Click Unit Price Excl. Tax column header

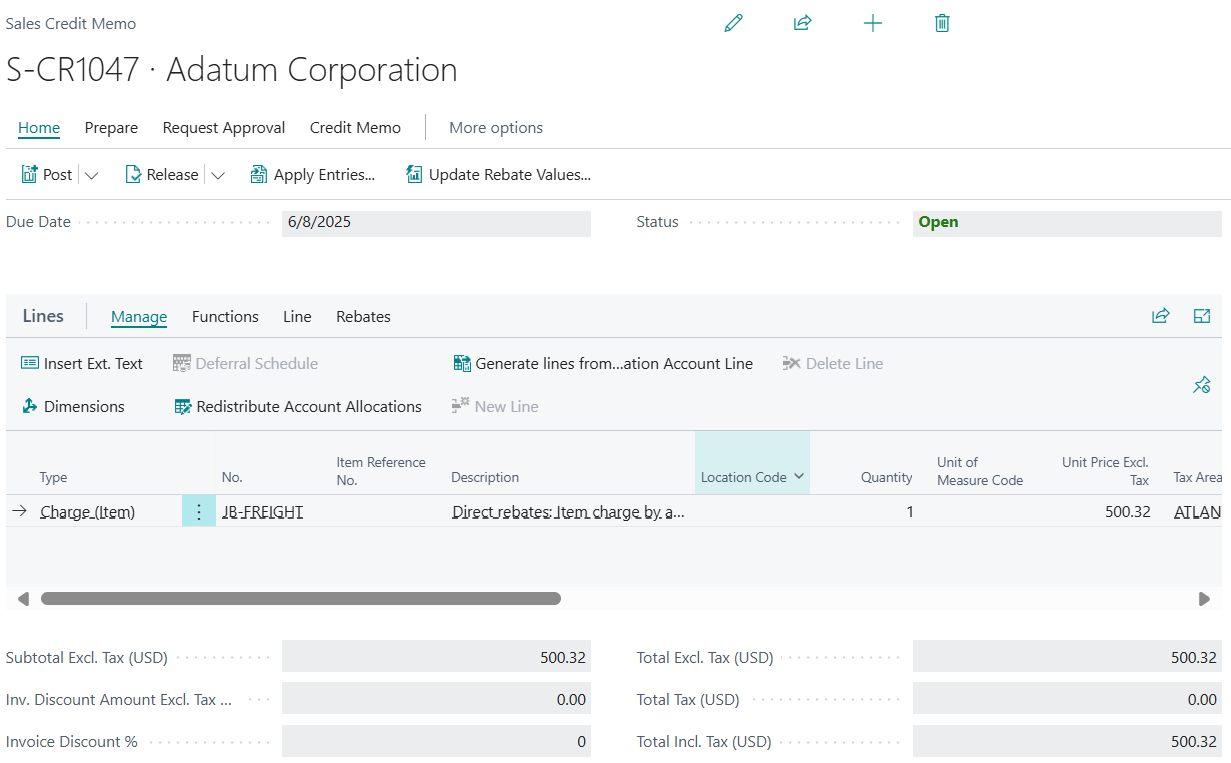(1105, 471)
